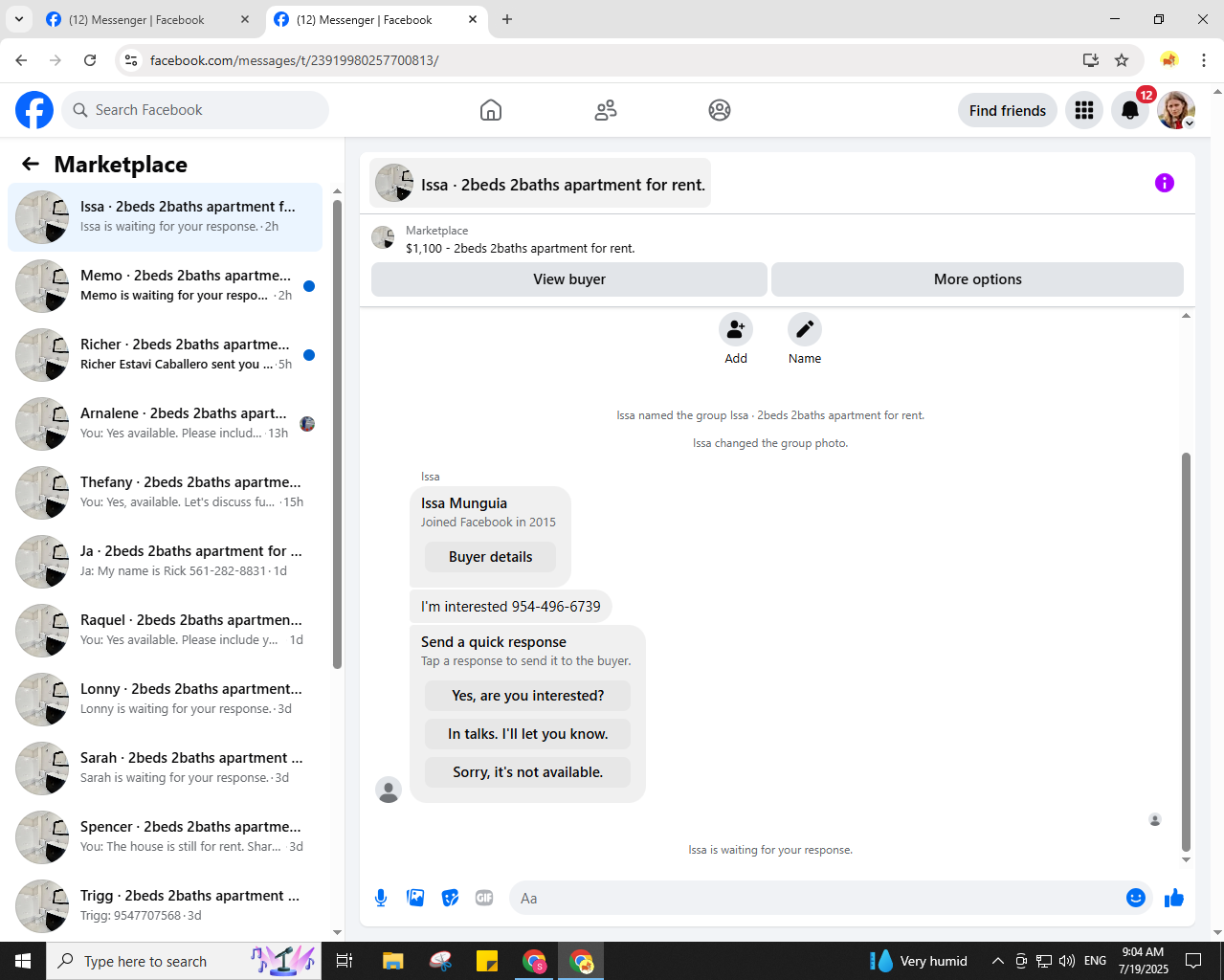This screenshot has height=980, width=1224.
Task: Click the Name edit pencil icon
Action: tap(805, 329)
